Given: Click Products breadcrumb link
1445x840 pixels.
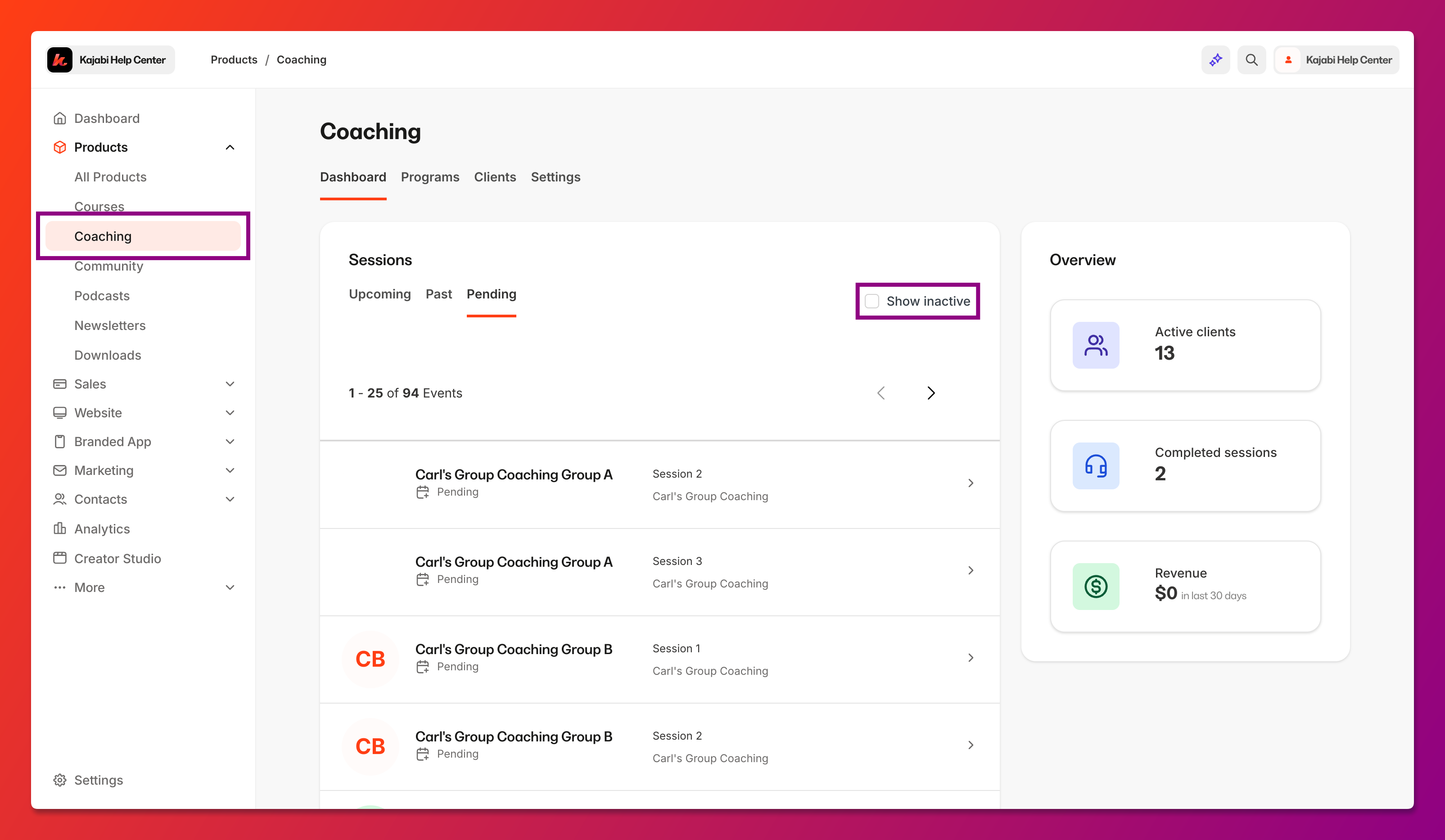Looking at the screenshot, I should pos(234,59).
